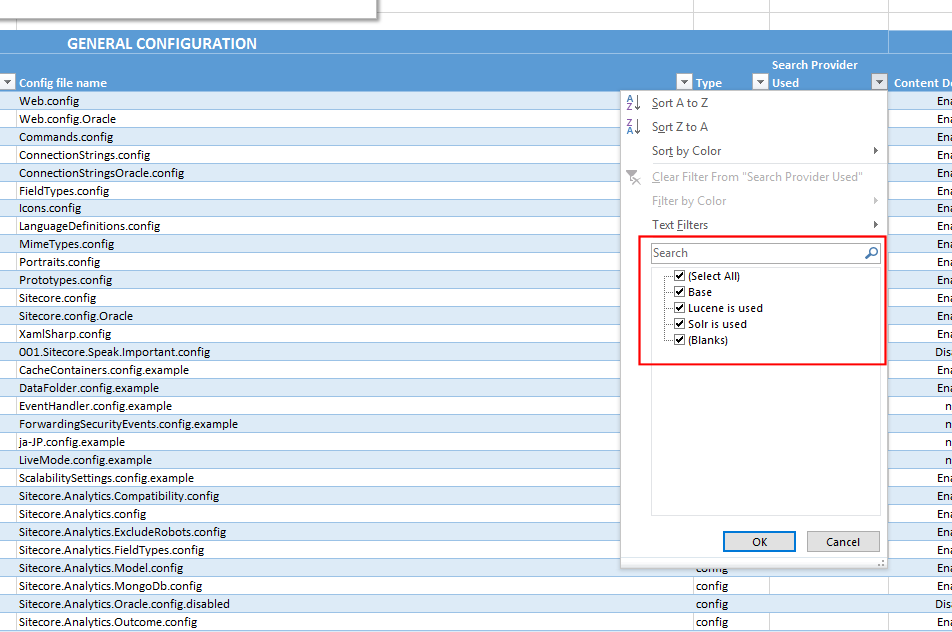Expand the Sort by Color submenu arrow

[x=876, y=150]
